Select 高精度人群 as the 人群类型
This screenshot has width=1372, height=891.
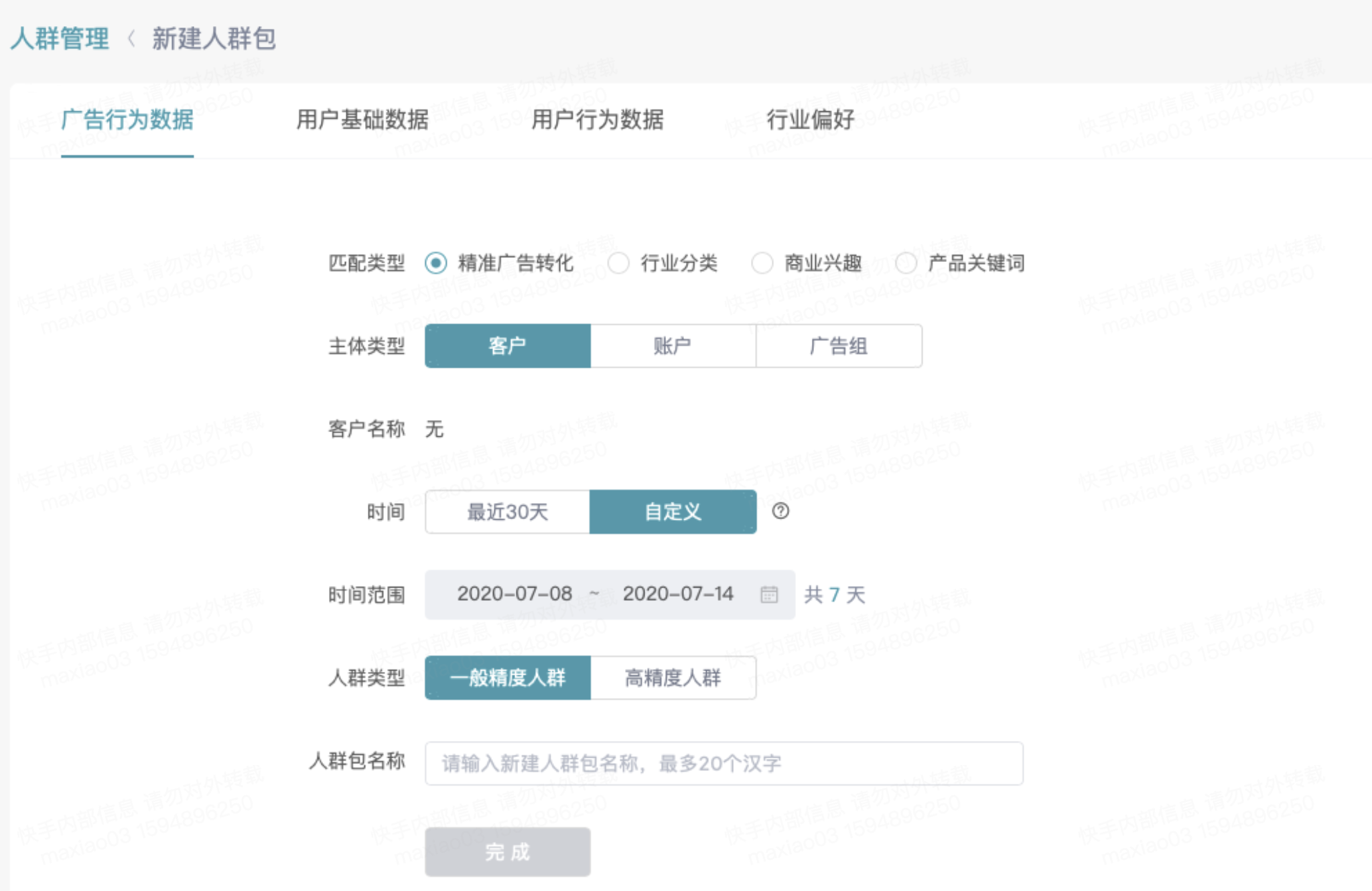pyautogui.click(x=673, y=678)
